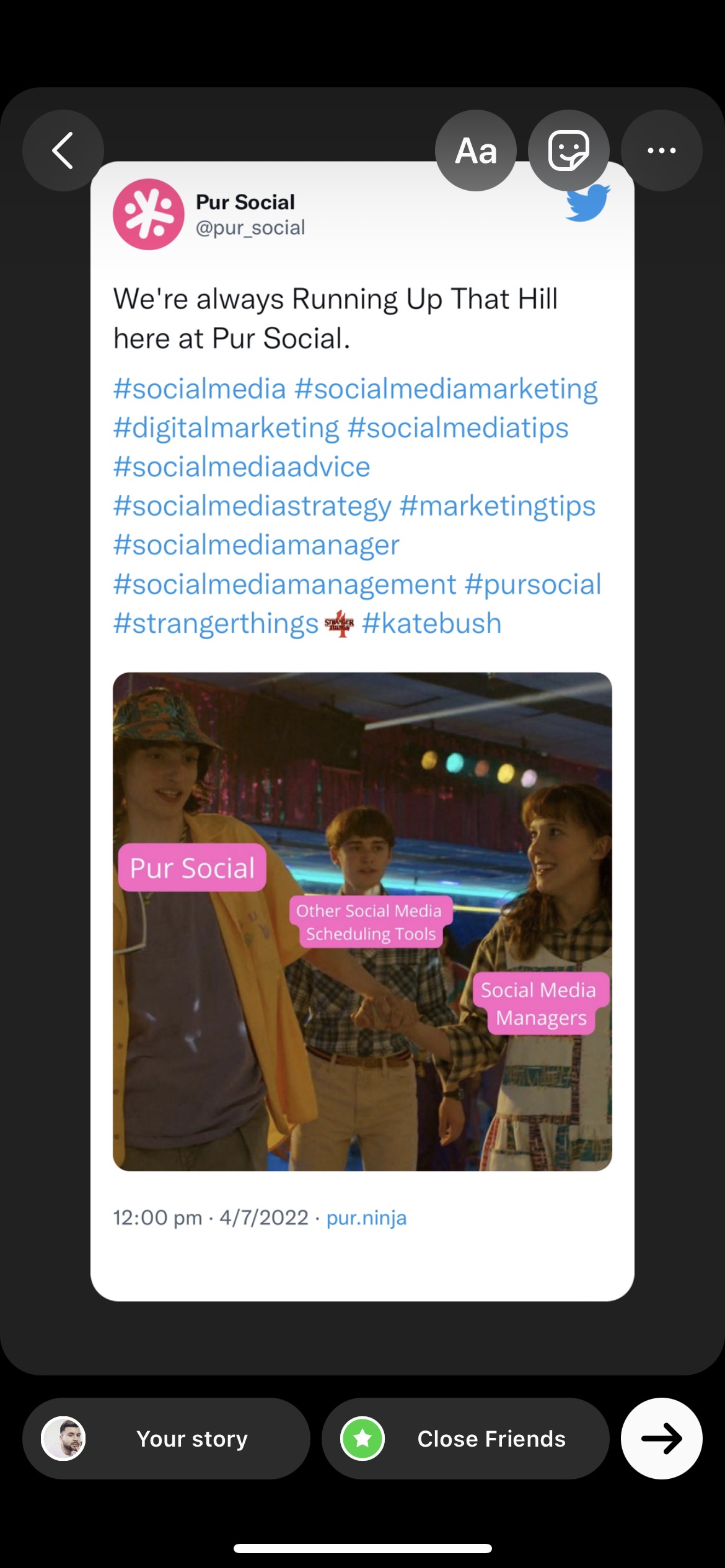Image resolution: width=725 pixels, height=1568 pixels.
Task: Share to Close Friends
Action: 465,1439
